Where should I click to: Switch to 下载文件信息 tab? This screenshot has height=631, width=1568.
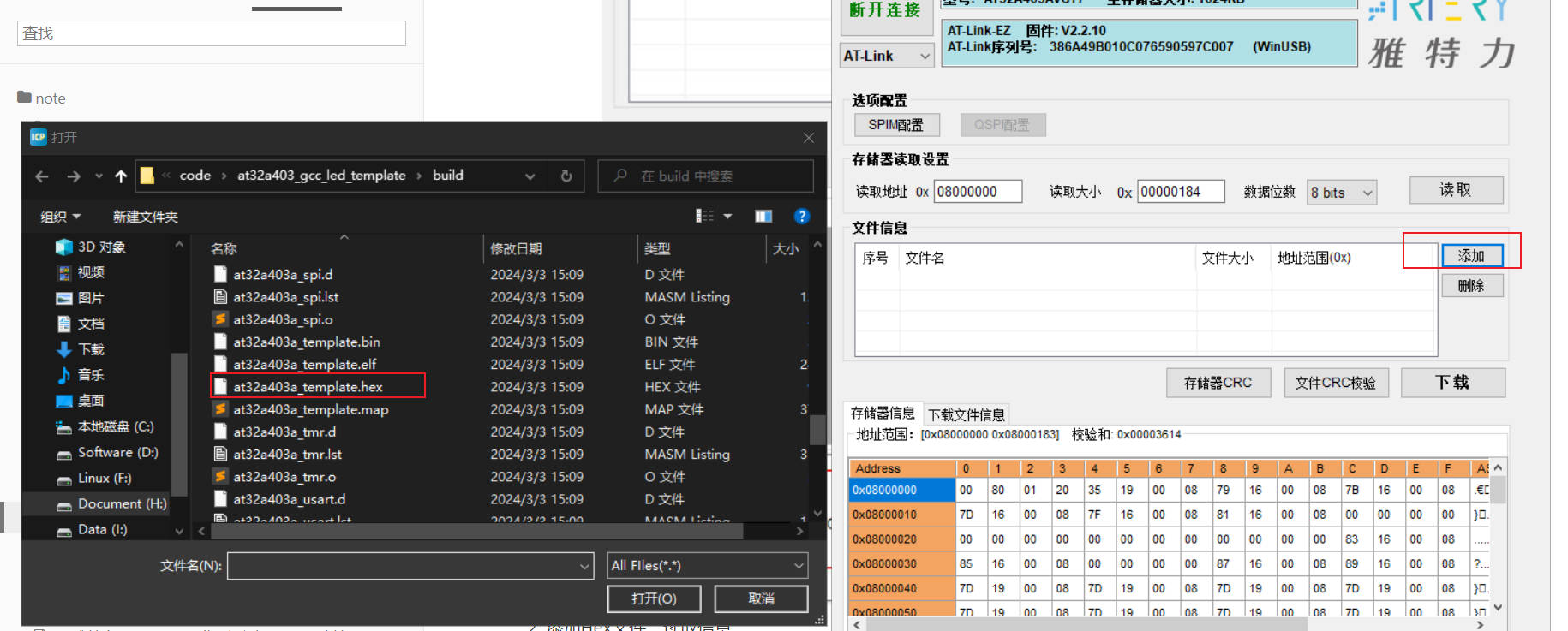point(967,414)
